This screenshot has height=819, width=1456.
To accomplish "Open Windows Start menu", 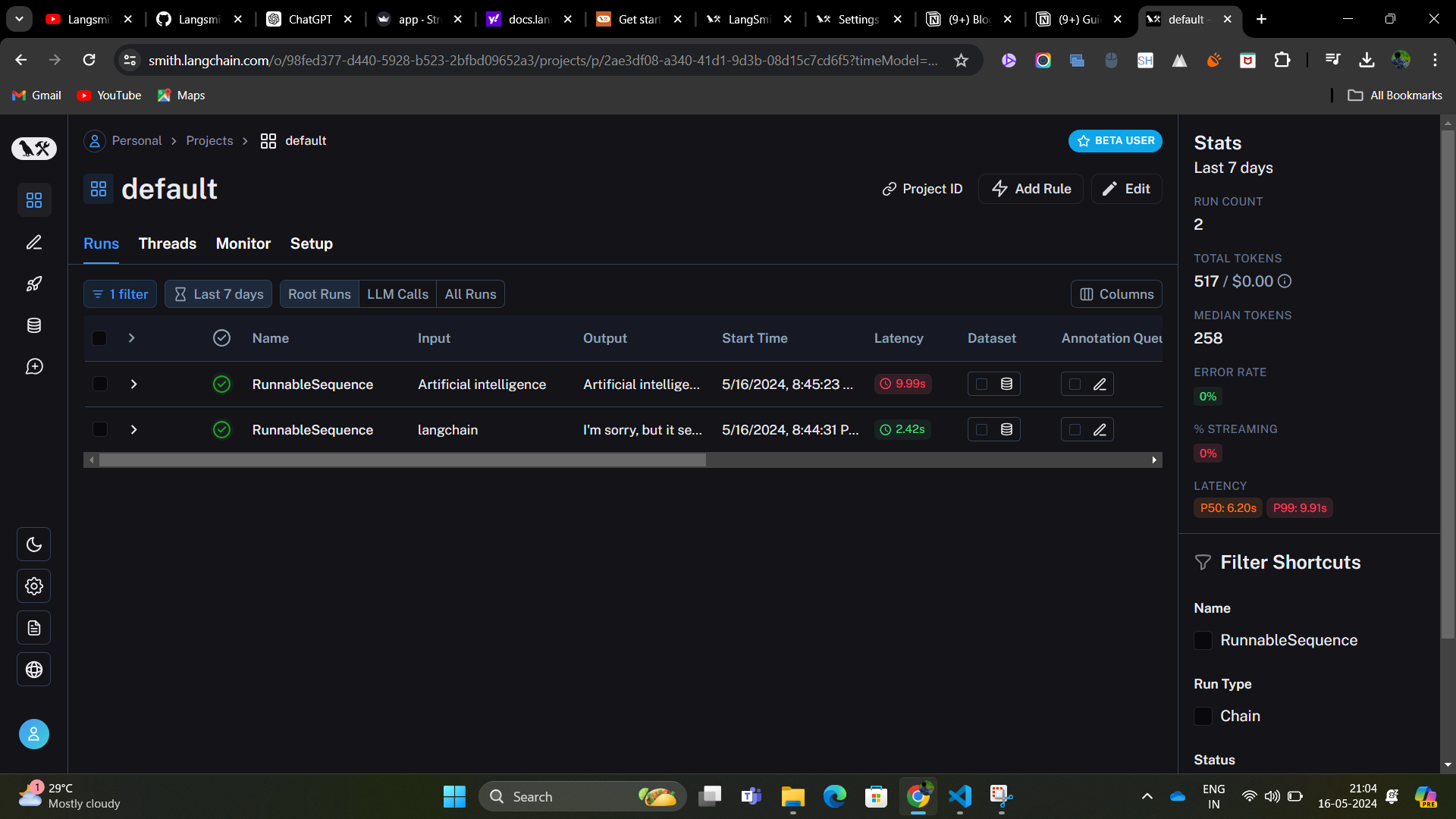I will (x=454, y=796).
